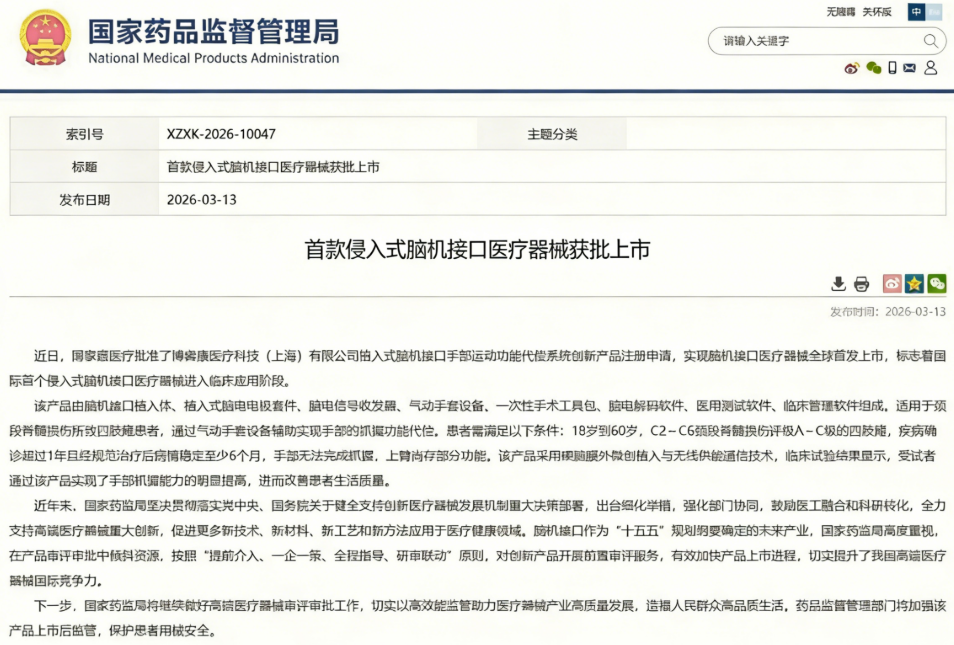Image resolution: width=954 pixels, height=645 pixels.
Task: Print the article using the printer icon
Action: (861, 284)
